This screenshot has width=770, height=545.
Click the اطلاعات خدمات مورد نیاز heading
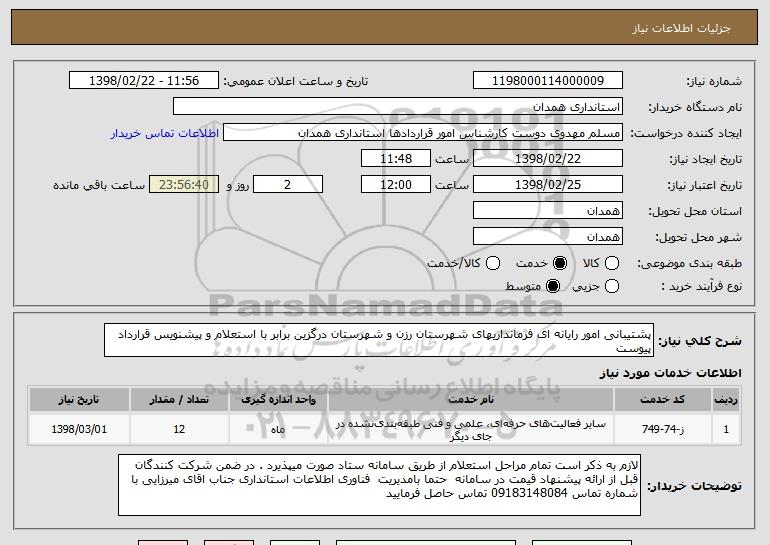pyautogui.click(x=670, y=373)
